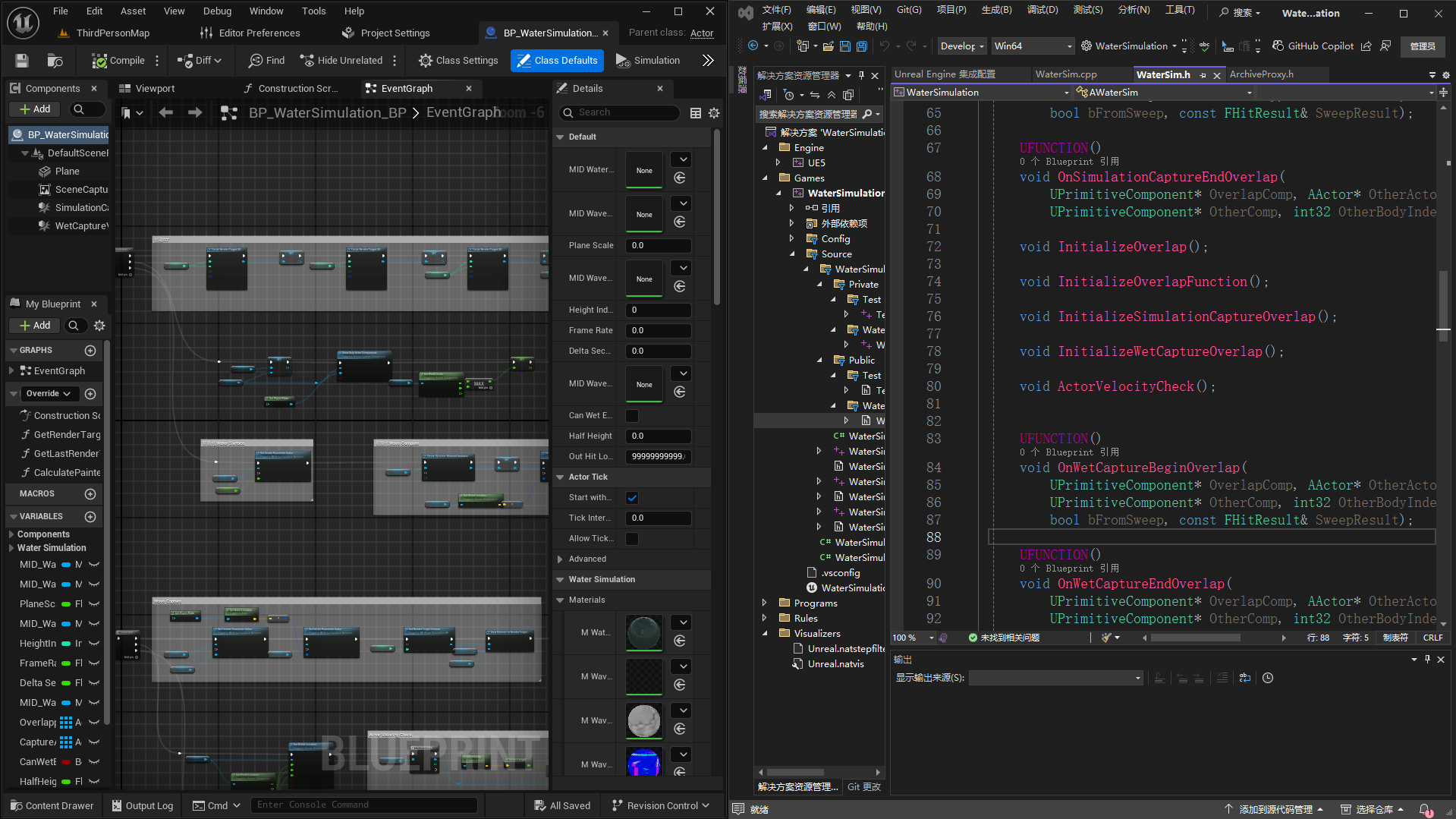This screenshot has width=1456, height=819.
Task: Open Details property matrix grid icon
Action: pyautogui.click(x=696, y=113)
